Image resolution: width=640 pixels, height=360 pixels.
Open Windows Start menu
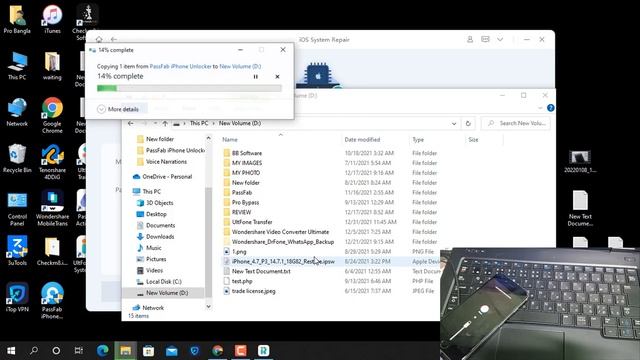(x=11, y=351)
